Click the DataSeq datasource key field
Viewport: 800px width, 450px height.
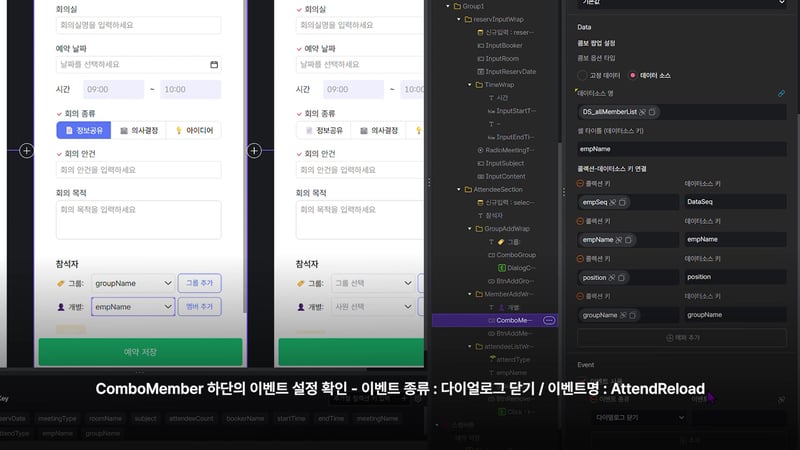[735, 202]
